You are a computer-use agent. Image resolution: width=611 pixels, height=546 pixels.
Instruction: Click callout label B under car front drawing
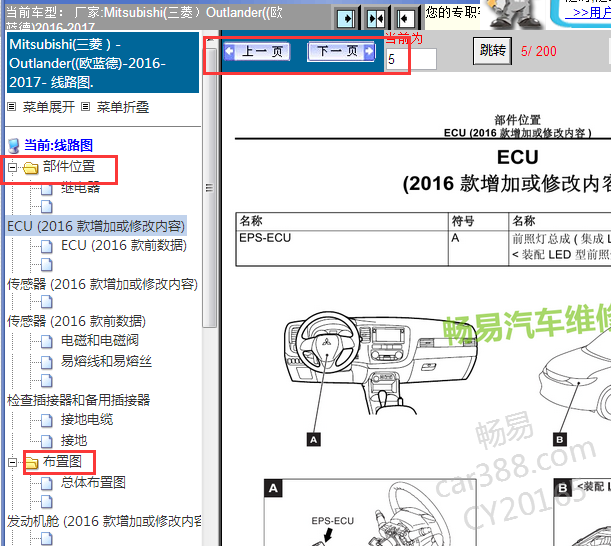560,440
